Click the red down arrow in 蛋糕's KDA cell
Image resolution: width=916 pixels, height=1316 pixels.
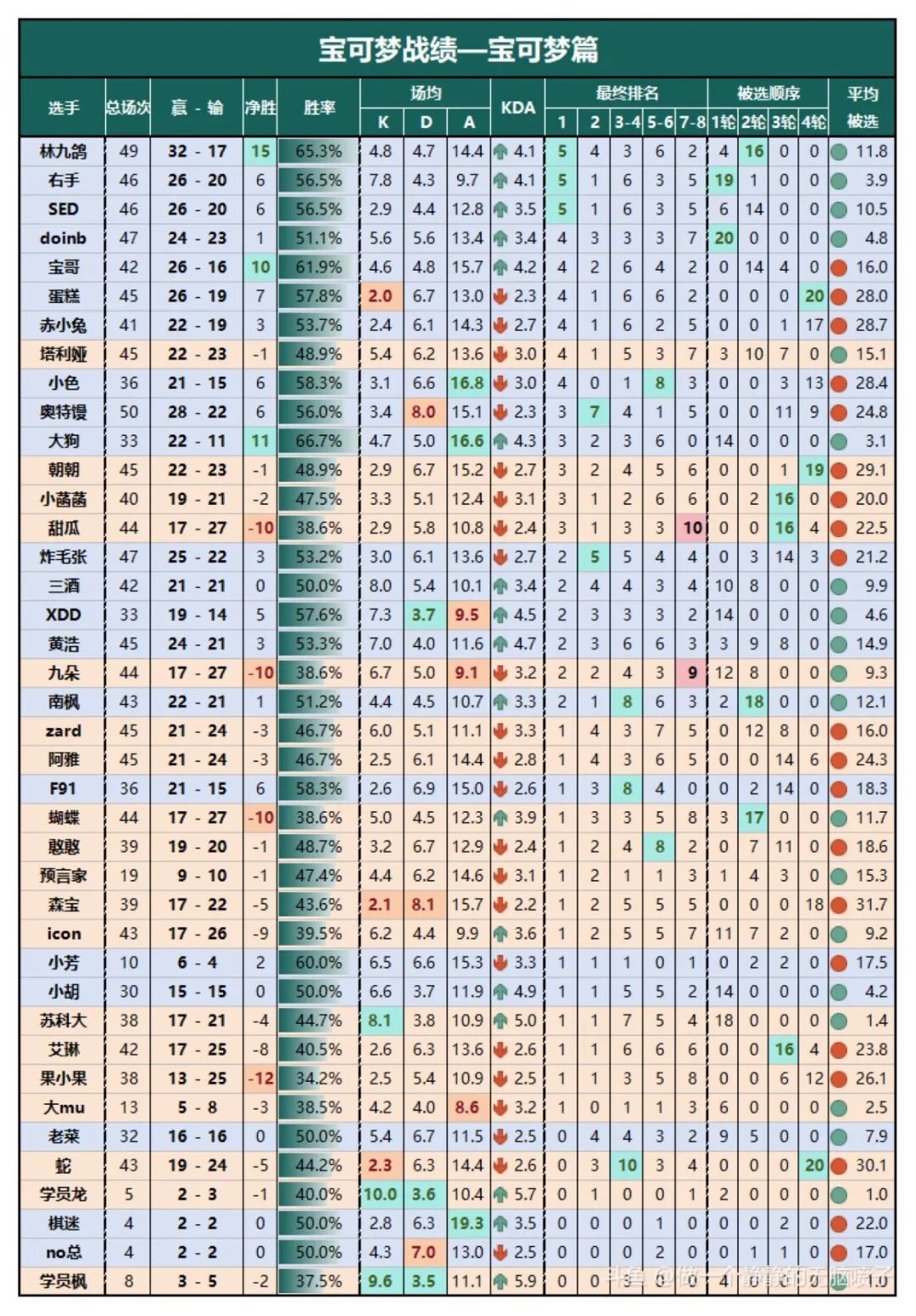(x=500, y=297)
